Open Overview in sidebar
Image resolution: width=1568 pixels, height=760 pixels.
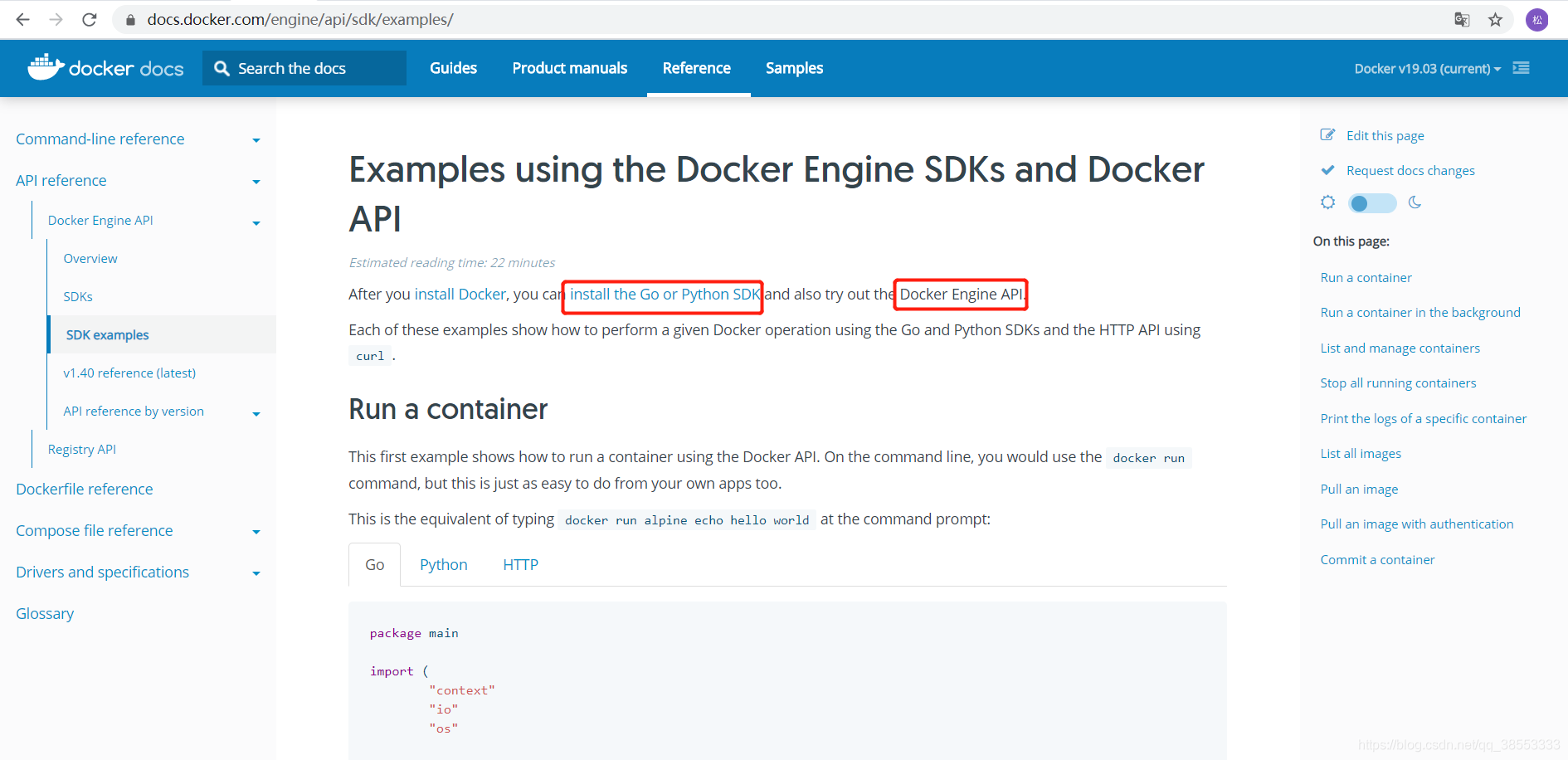pos(90,258)
